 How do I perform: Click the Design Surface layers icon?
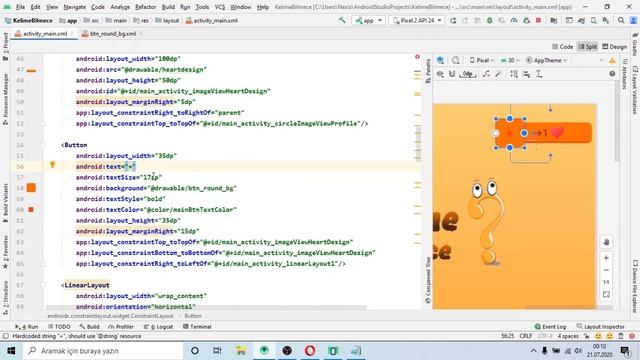coord(440,60)
